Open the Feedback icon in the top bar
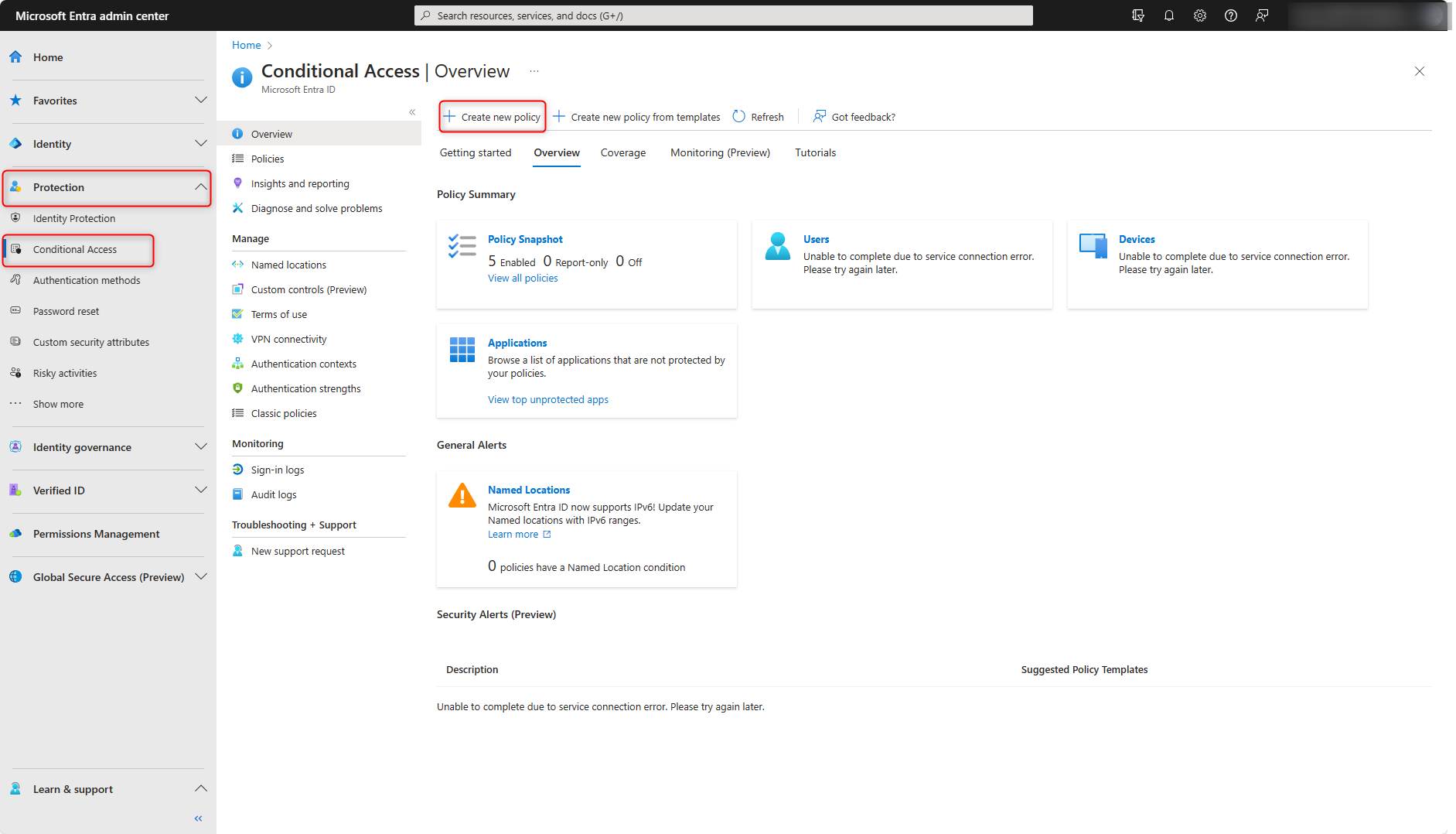 [1262, 15]
